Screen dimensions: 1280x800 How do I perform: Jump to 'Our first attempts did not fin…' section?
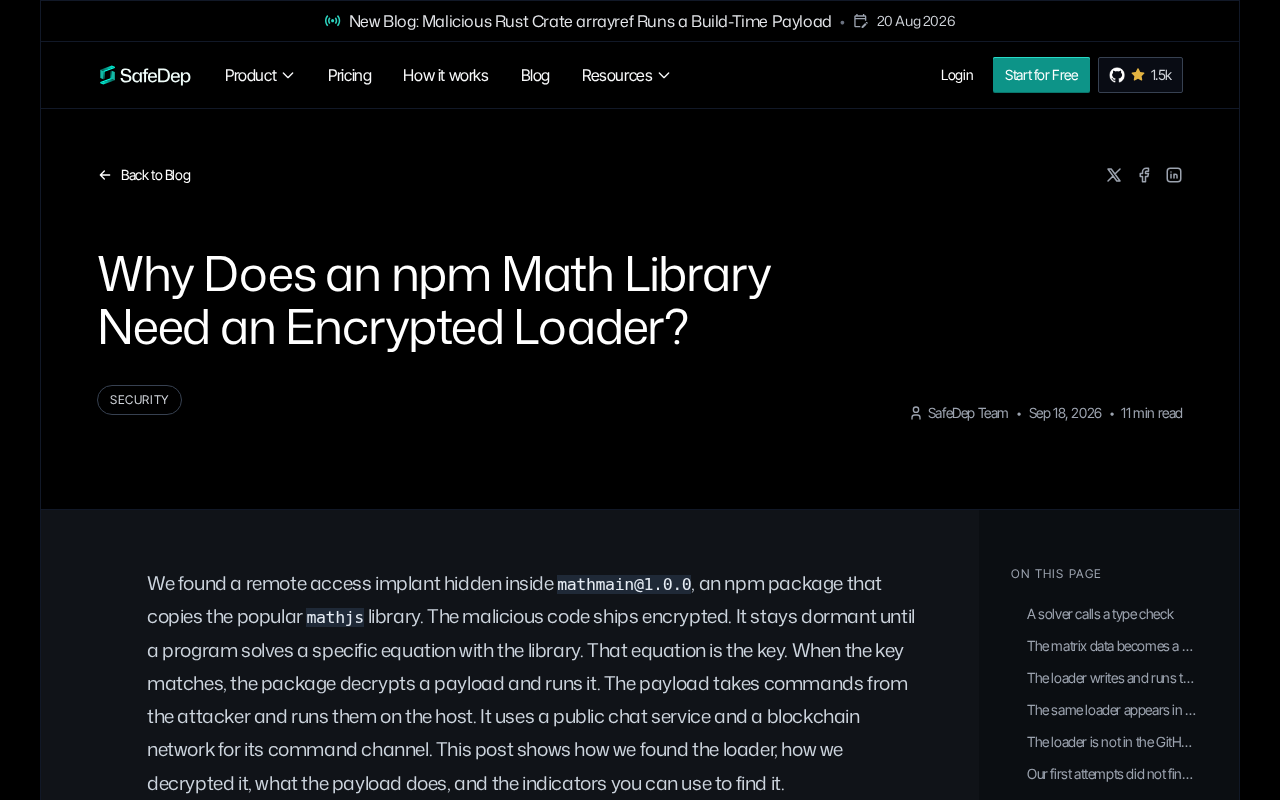(x=1111, y=774)
